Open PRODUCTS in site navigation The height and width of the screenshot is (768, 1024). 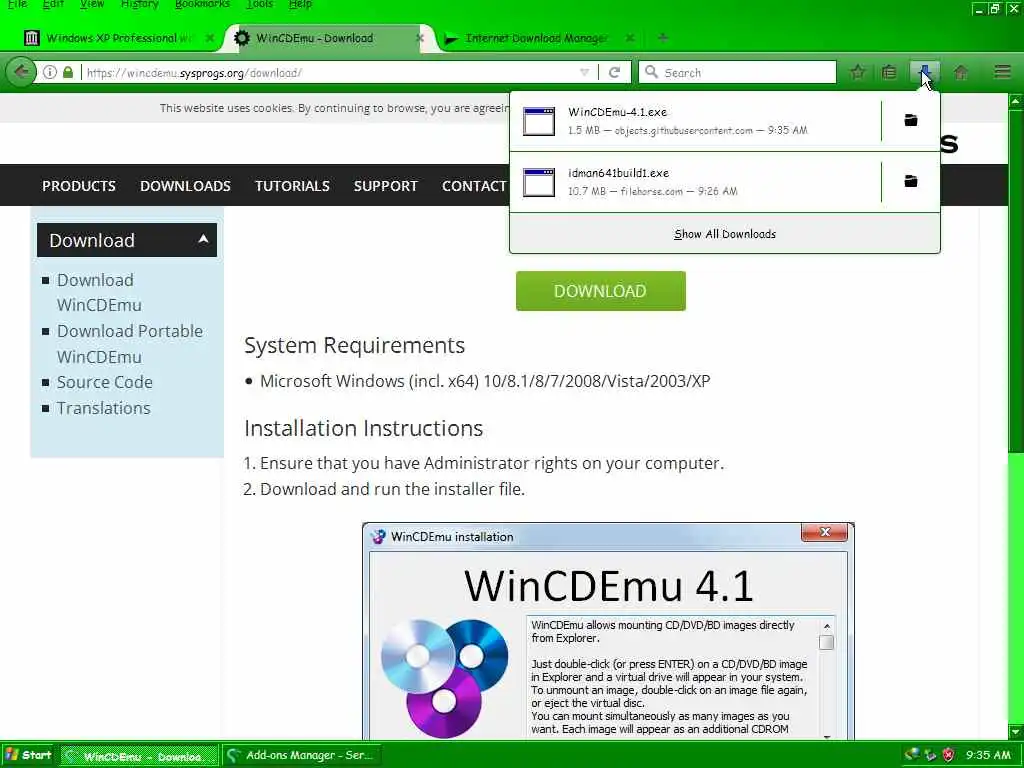click(79, 186)
